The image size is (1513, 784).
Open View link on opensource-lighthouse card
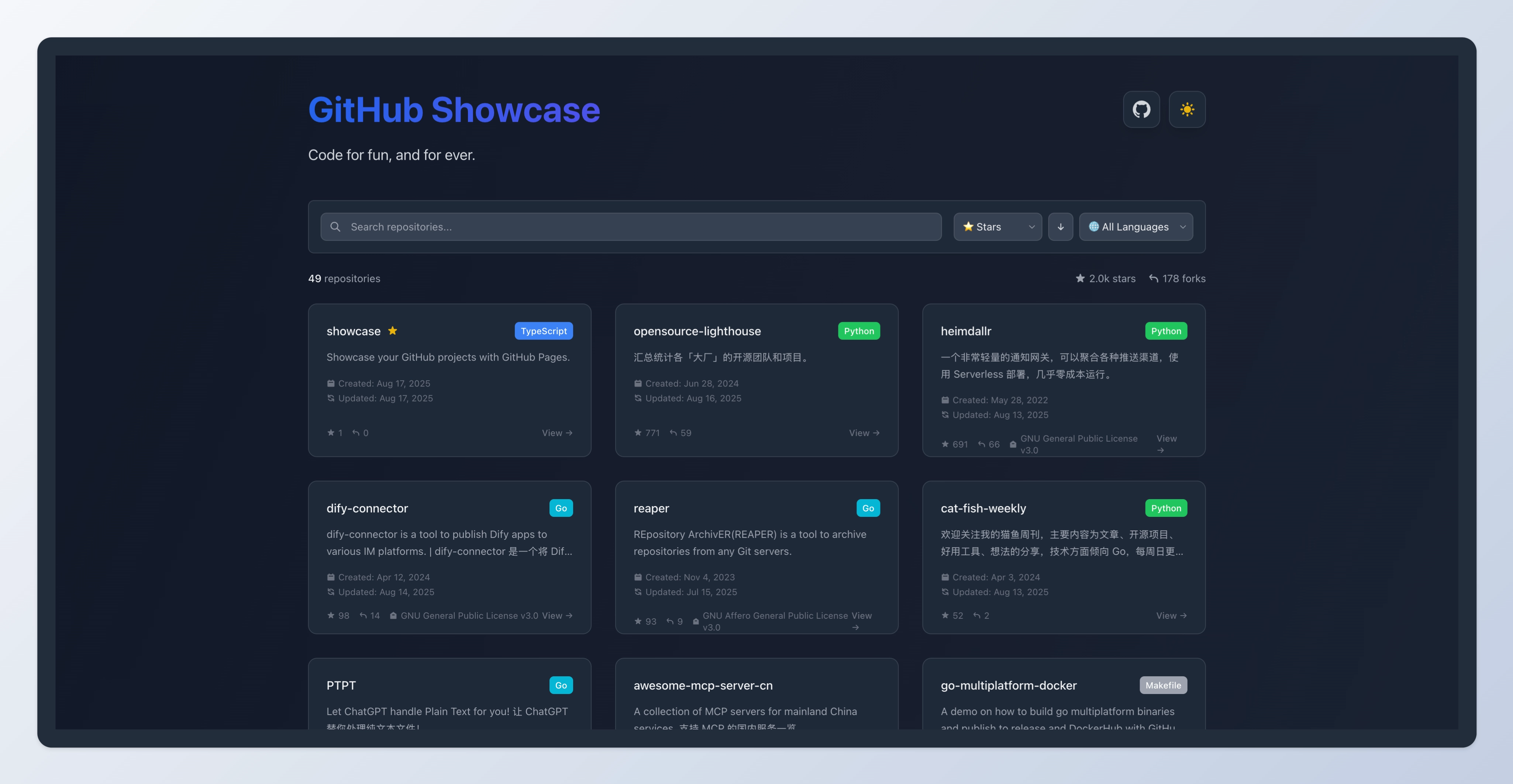[864, 433]
